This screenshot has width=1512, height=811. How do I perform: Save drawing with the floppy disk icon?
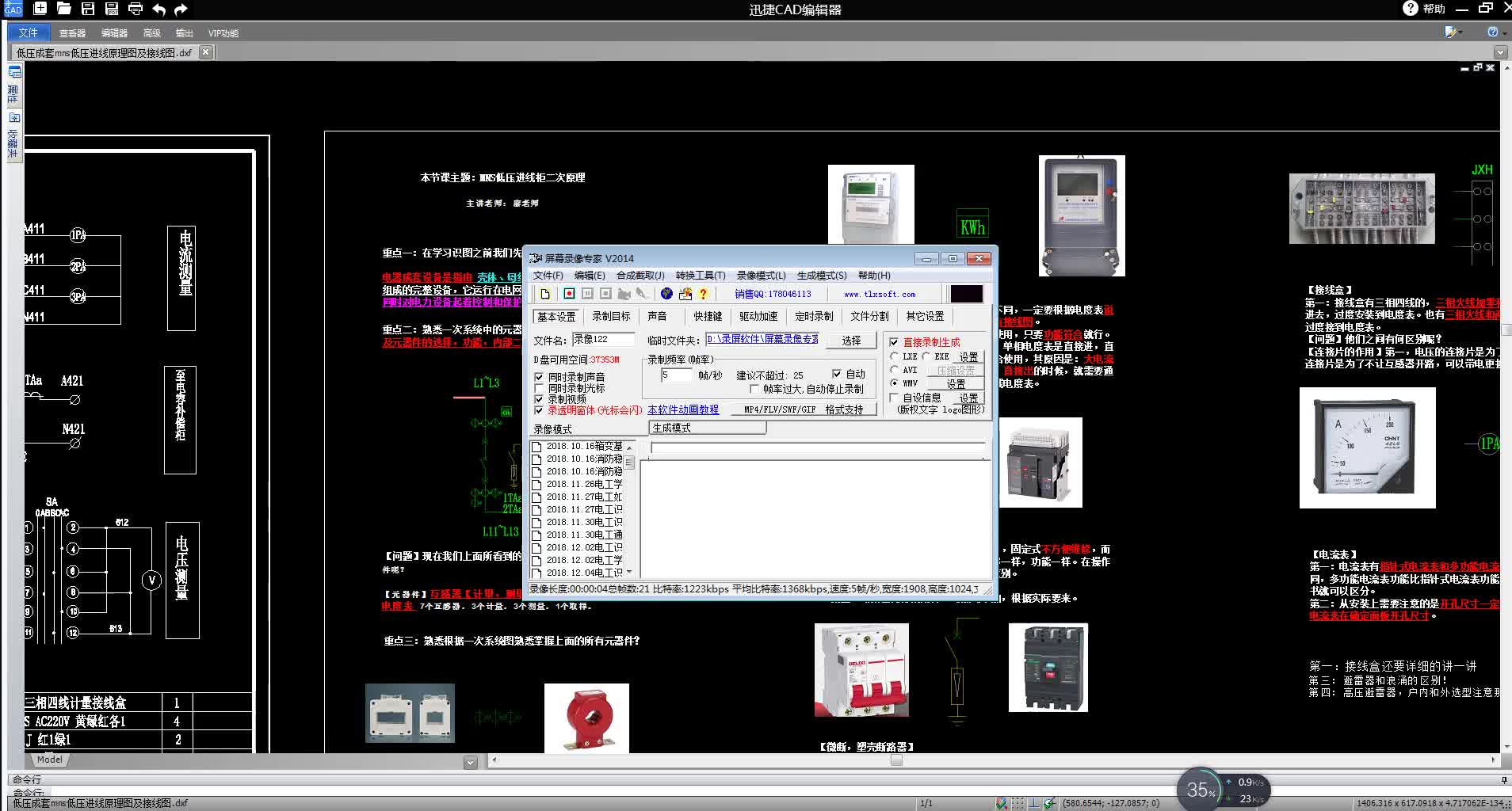pos(88,9)
